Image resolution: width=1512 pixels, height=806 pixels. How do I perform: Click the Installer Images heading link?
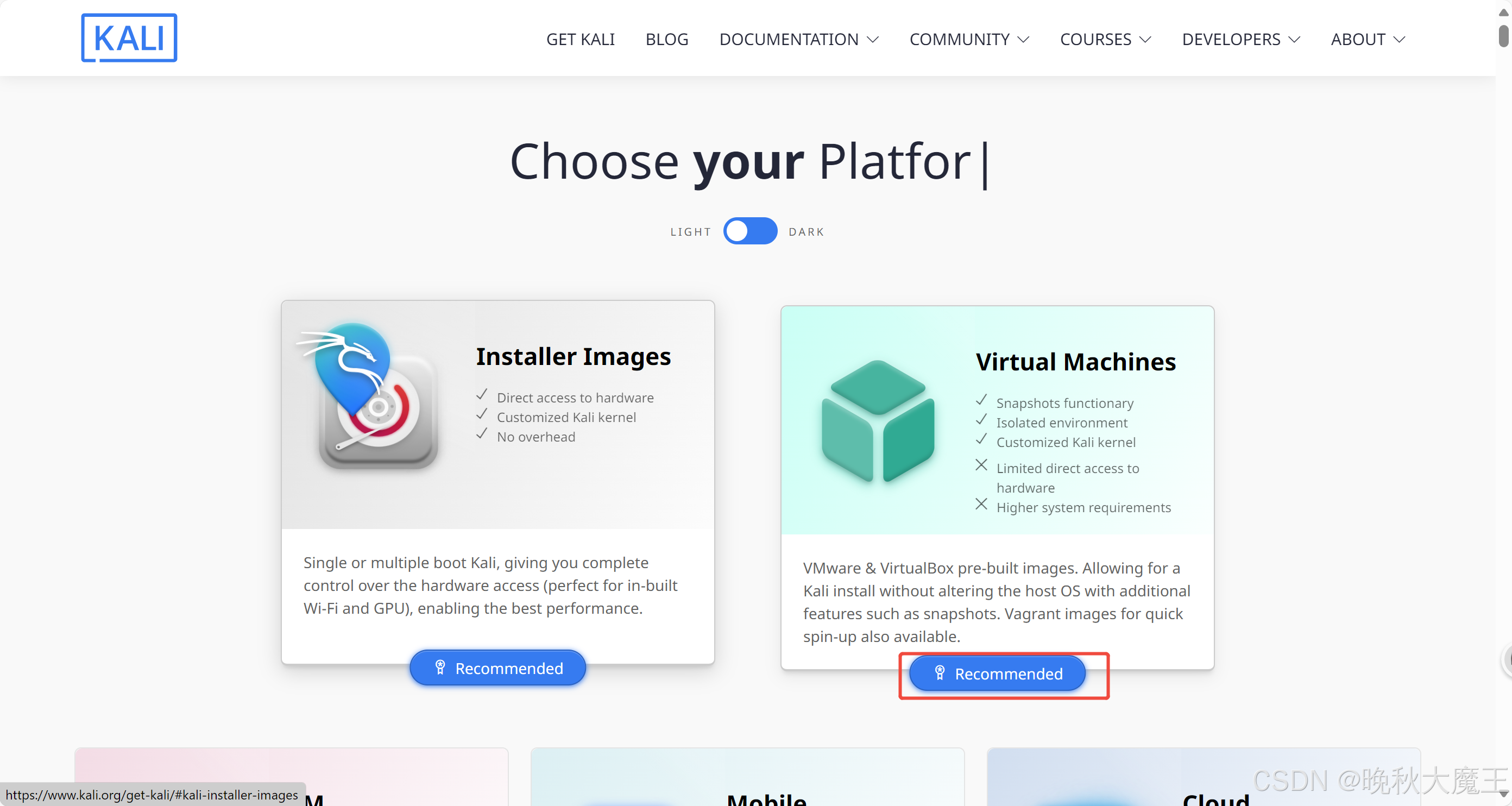coord(573,356)
